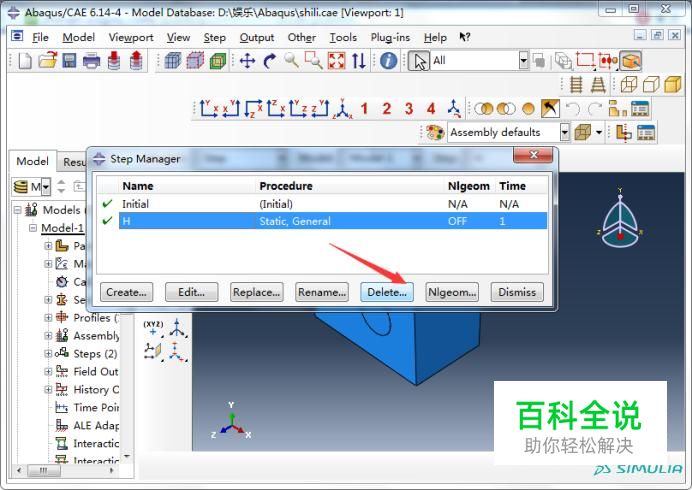The image size is (692, 490).
Task: Click the Cycle Views arrows icon
Action: pos(358,60)
